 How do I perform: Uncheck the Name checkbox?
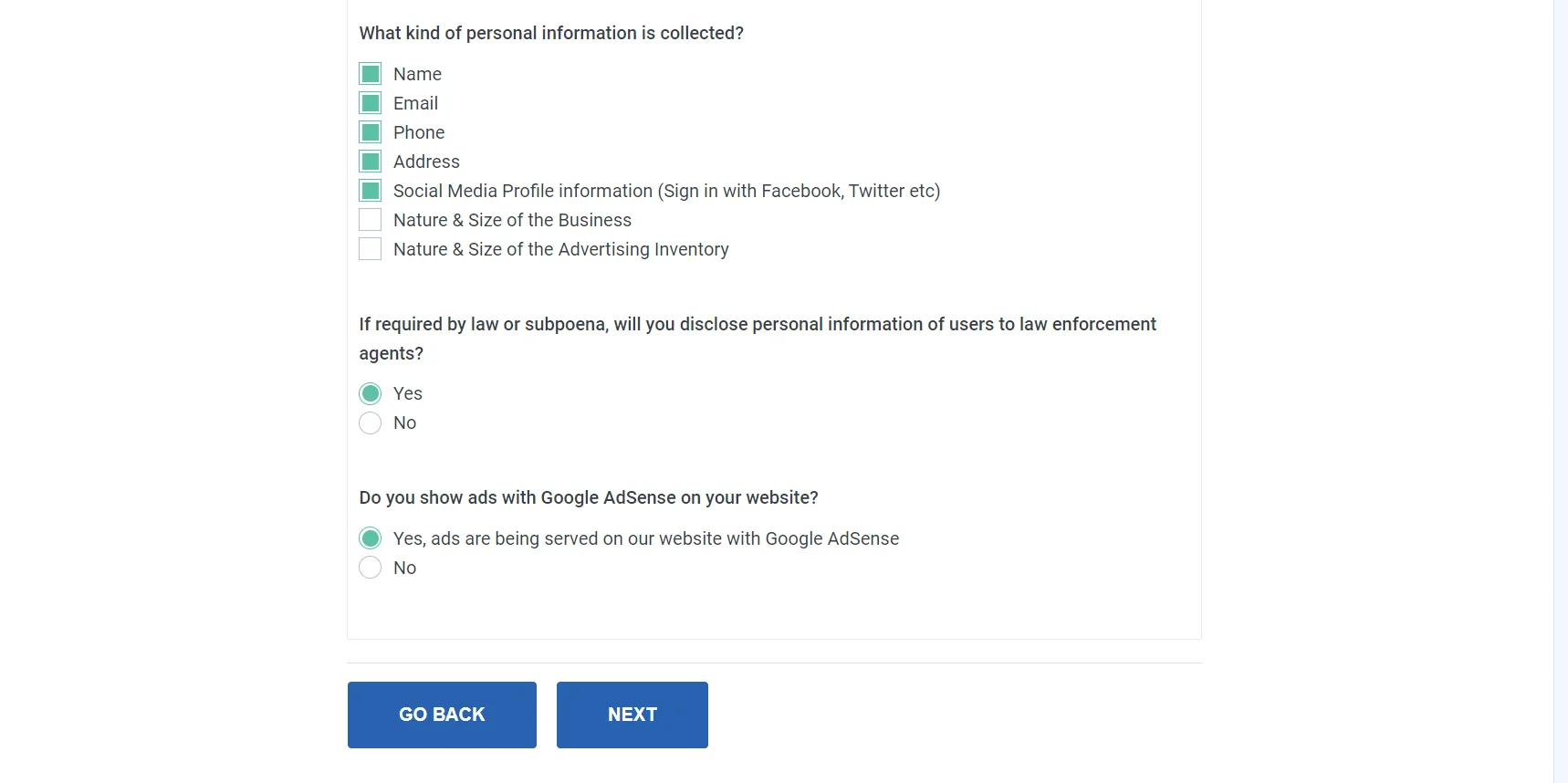pyautogui.click(x=370, y=74)
